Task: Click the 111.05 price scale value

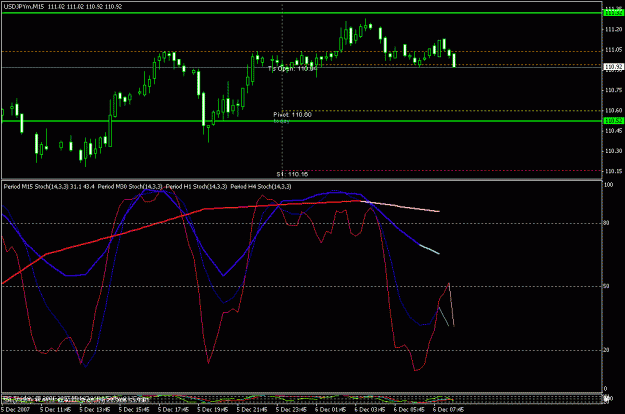Action: (x=613, y=50)
